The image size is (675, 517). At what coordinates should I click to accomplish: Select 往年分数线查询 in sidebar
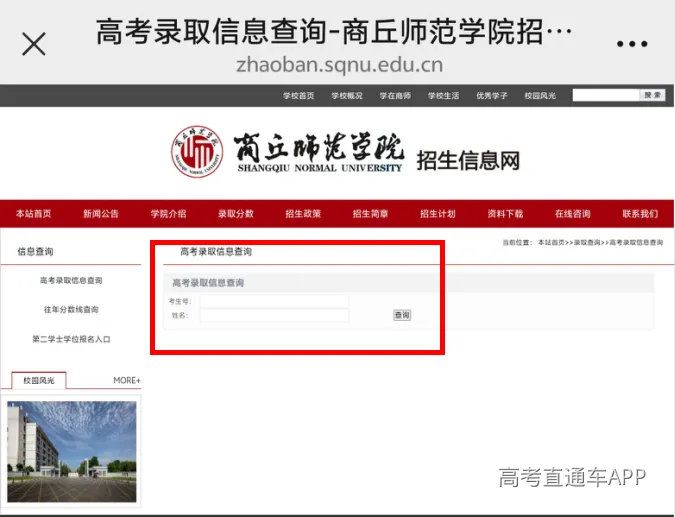[71, 309]
